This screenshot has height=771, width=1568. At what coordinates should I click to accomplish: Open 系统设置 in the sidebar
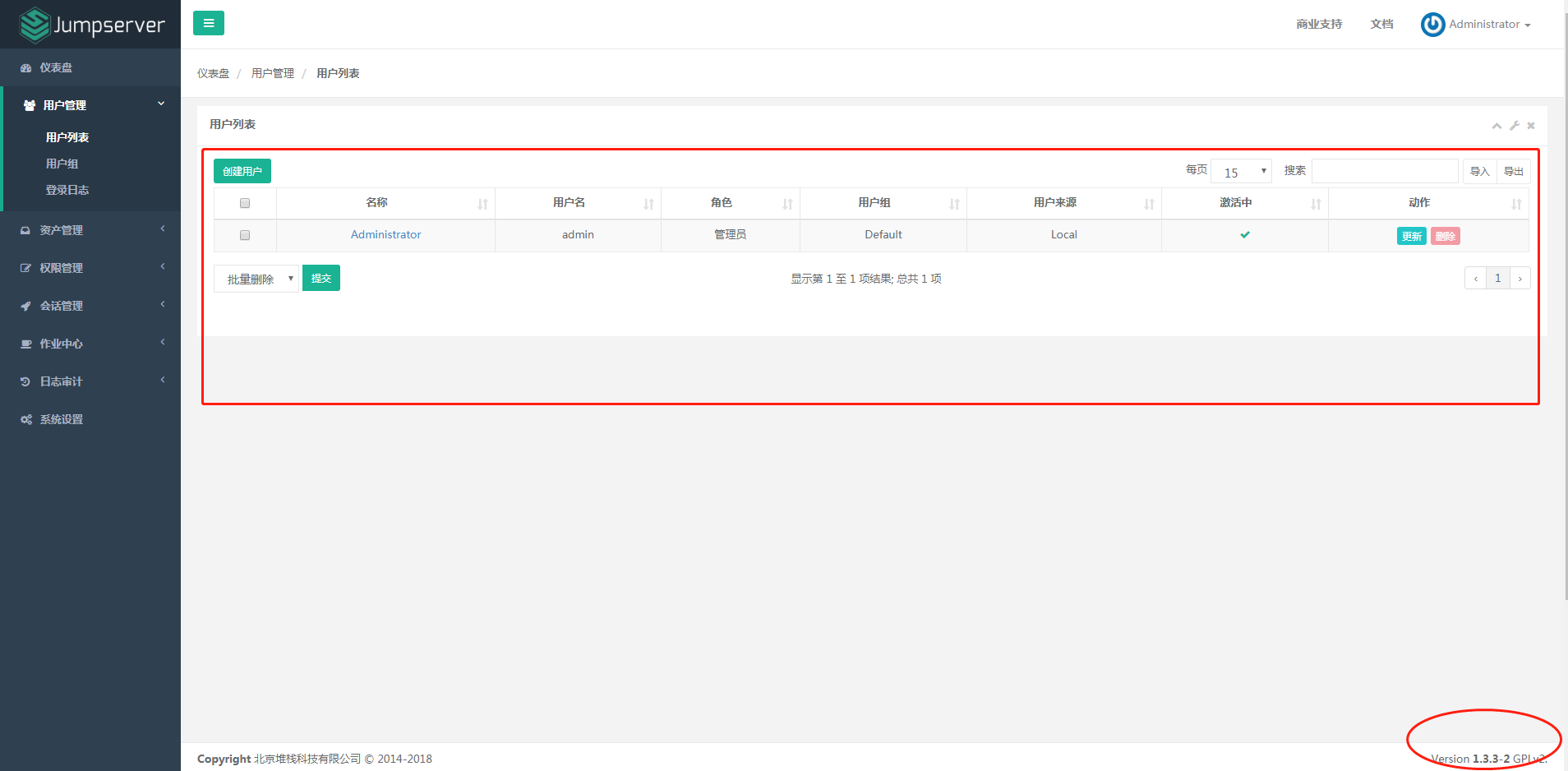tap(90, 419)
